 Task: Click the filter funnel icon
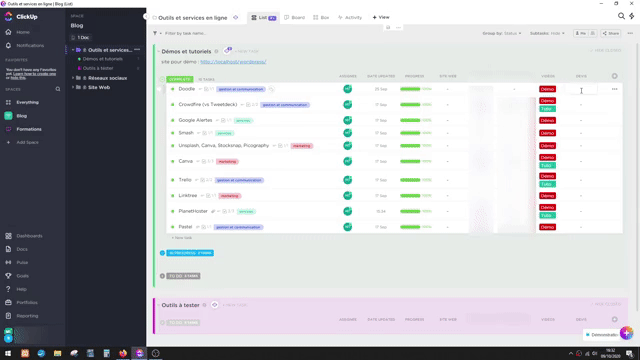tap(155, 33)
